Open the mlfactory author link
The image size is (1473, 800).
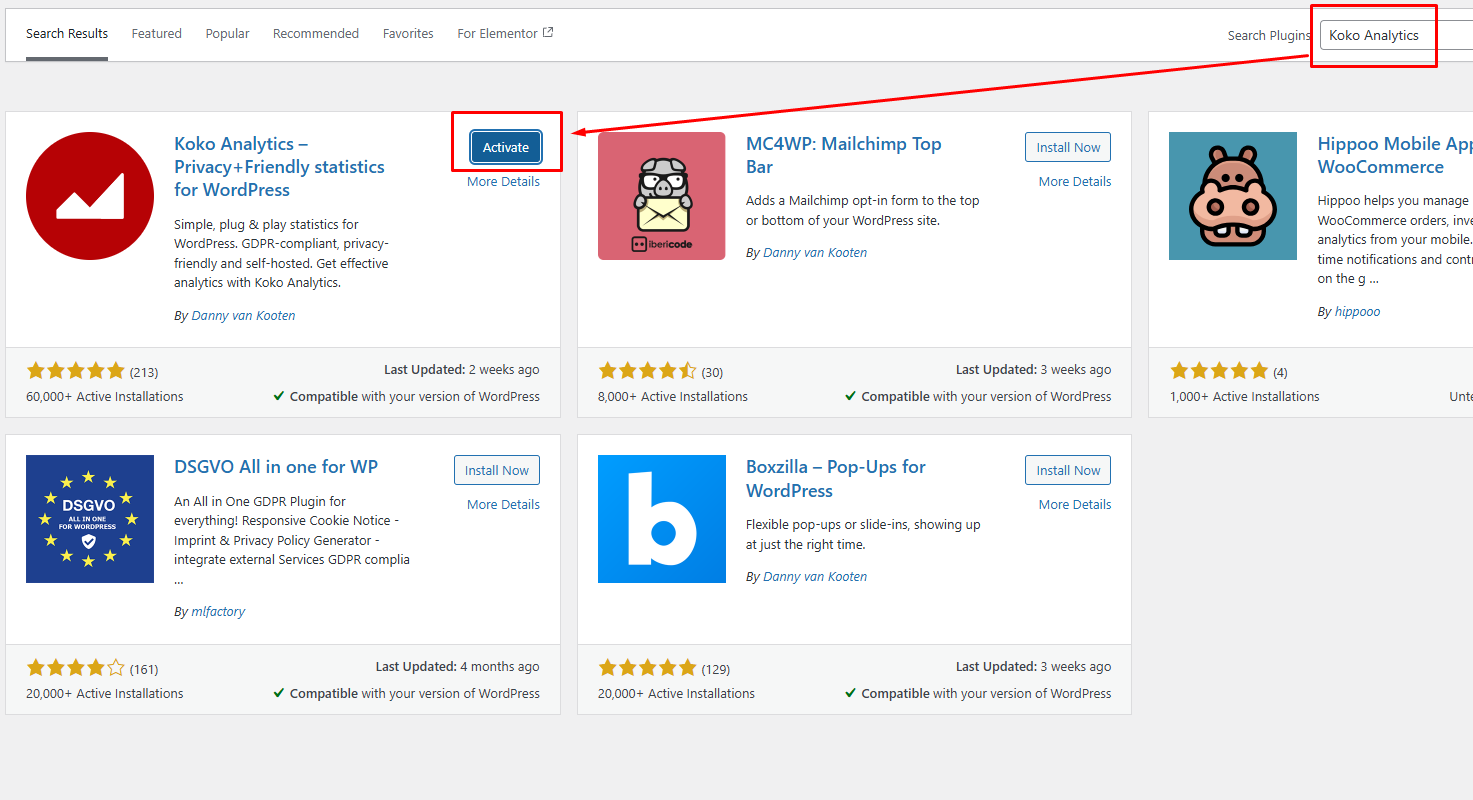tap(218, 612)
